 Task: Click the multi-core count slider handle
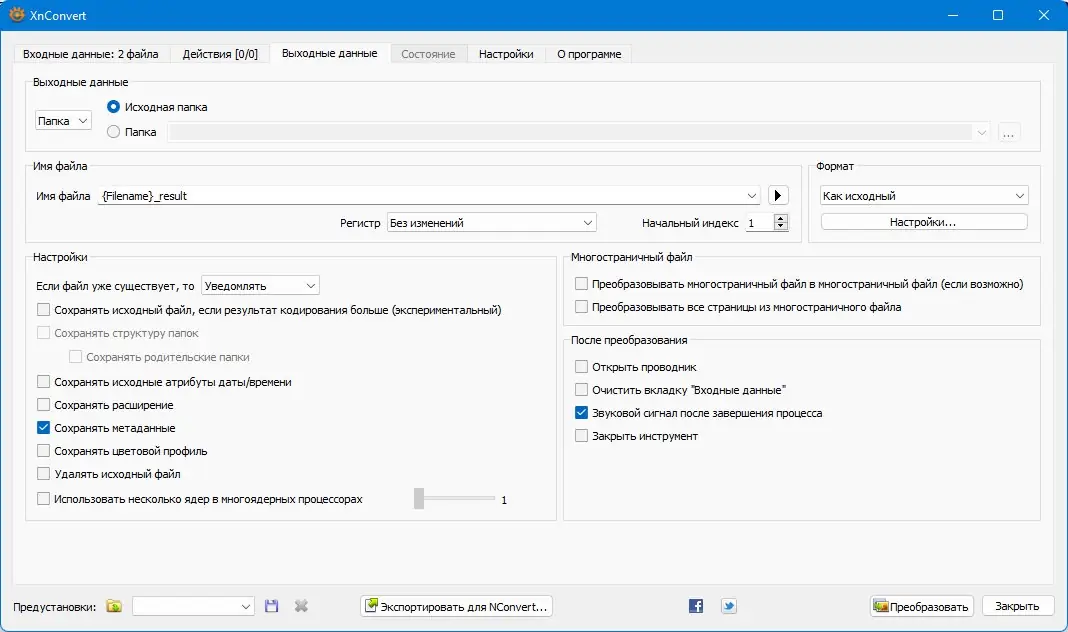[419, 499]
